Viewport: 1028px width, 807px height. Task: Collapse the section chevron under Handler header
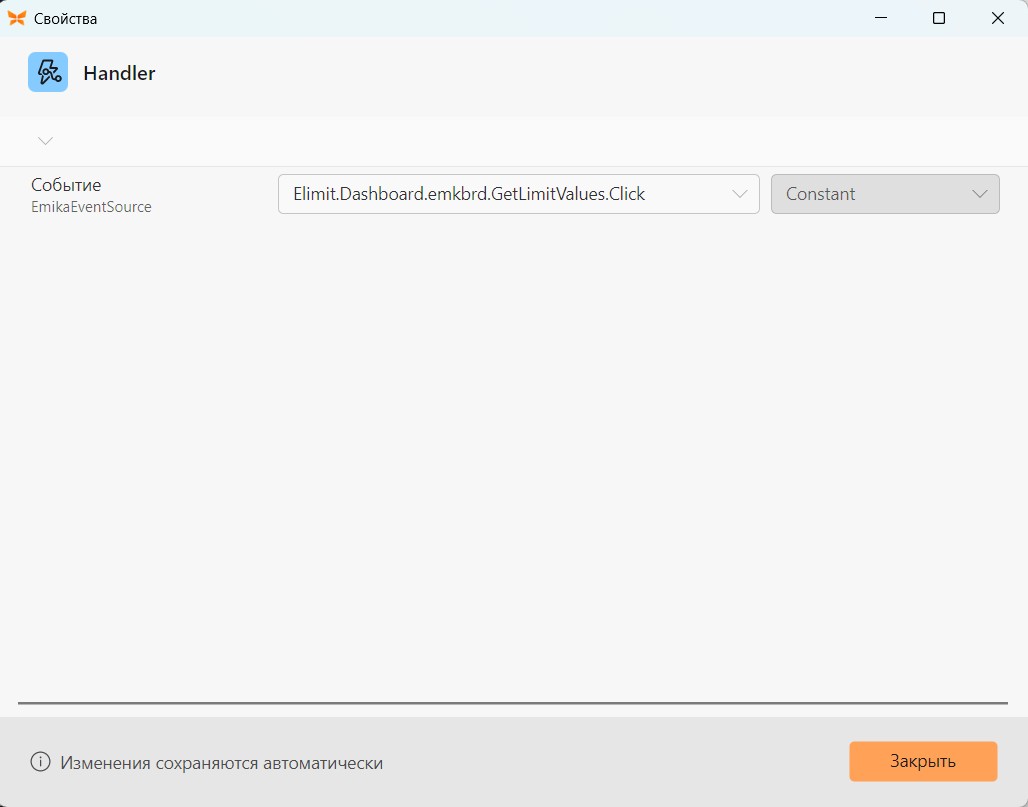[x=45, y=141]
